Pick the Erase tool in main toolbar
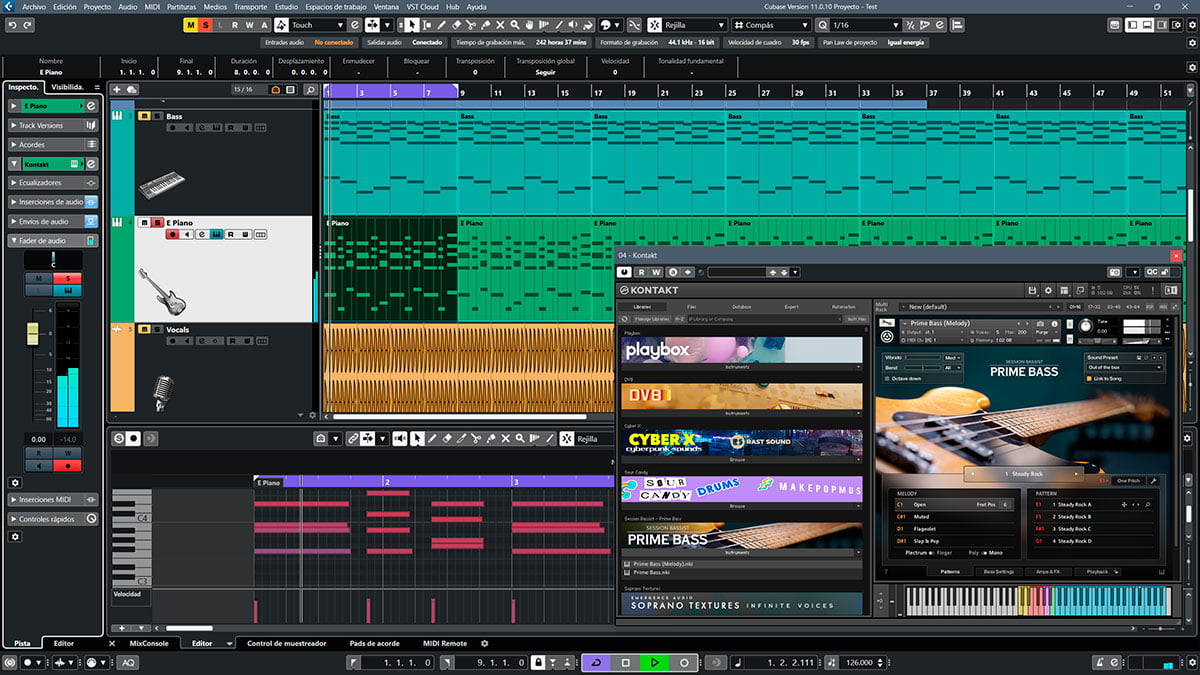The height and width of the screenshot is (675, 1200). click(457, 25)
